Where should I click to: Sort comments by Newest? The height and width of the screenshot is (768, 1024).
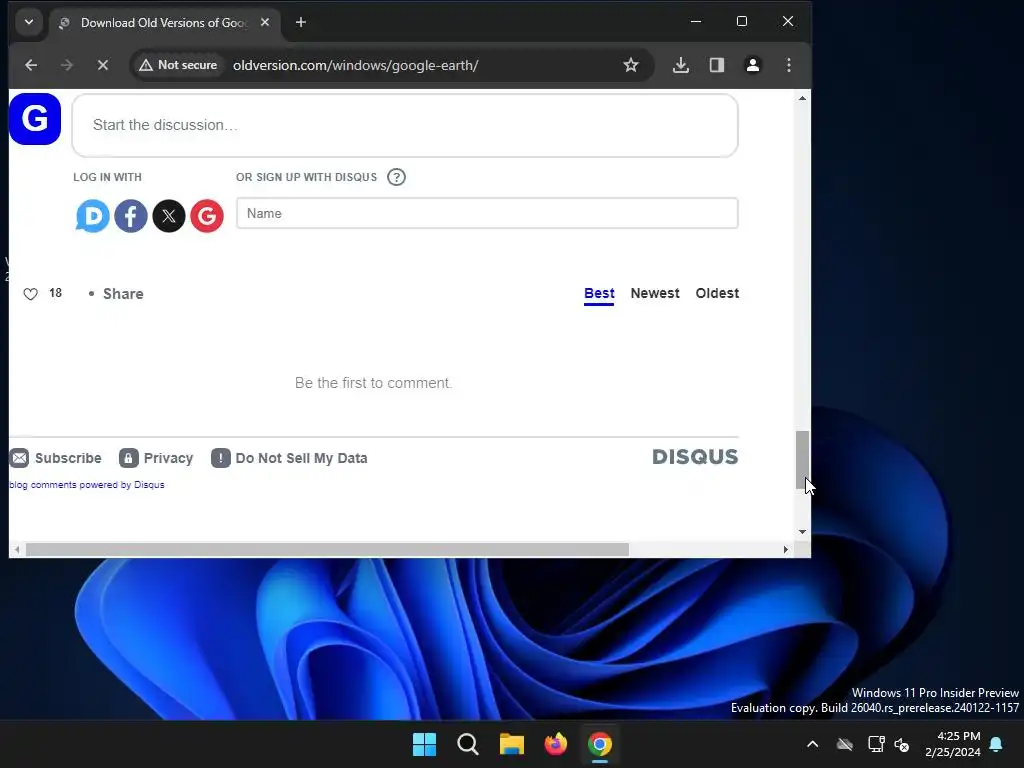click(655, 293)
